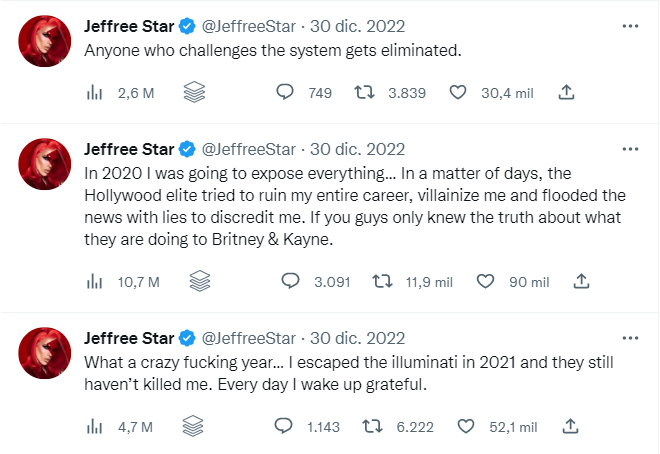Like the tweet with 90 mil likes
The height and width of the screenshot is (454, 660).
click(x=486, y=282)
